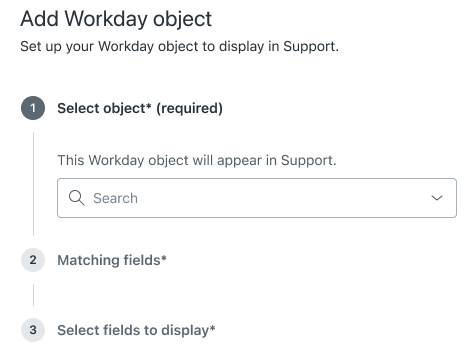The width and height of the screenshot is (476, 362).
Task: Click the (required) label text
Action: point(189,108)
